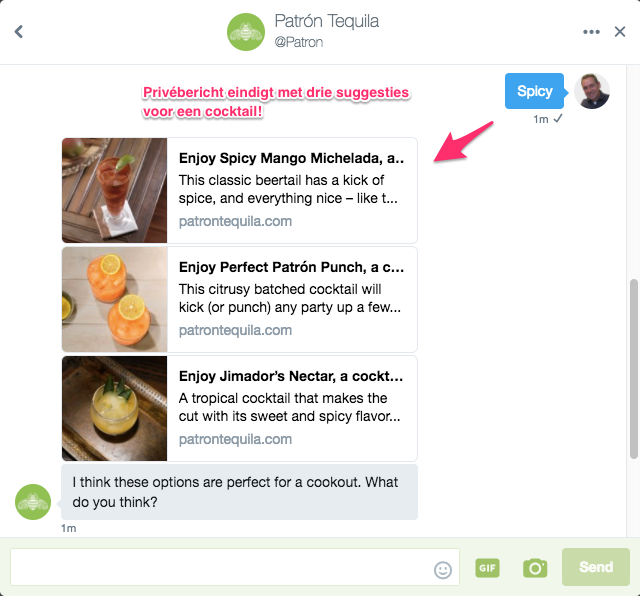Viewport: 640px width, 596px height.
Task: Click the Jimador's Nectar drink thumbnail
Action: coord(114,408)
